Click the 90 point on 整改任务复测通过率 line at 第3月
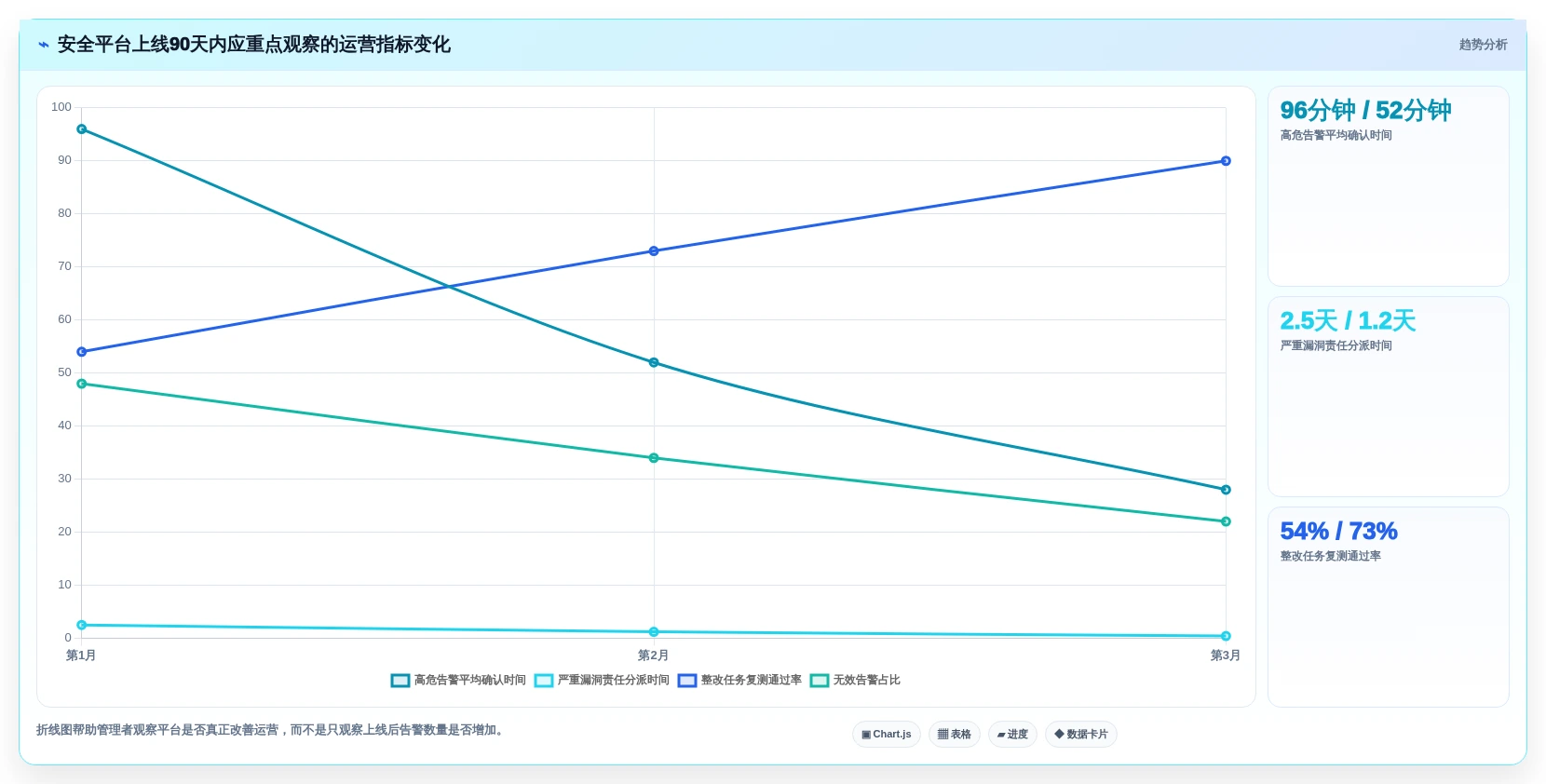Viewport: 1546px width, 784px height. point(1226,161)
